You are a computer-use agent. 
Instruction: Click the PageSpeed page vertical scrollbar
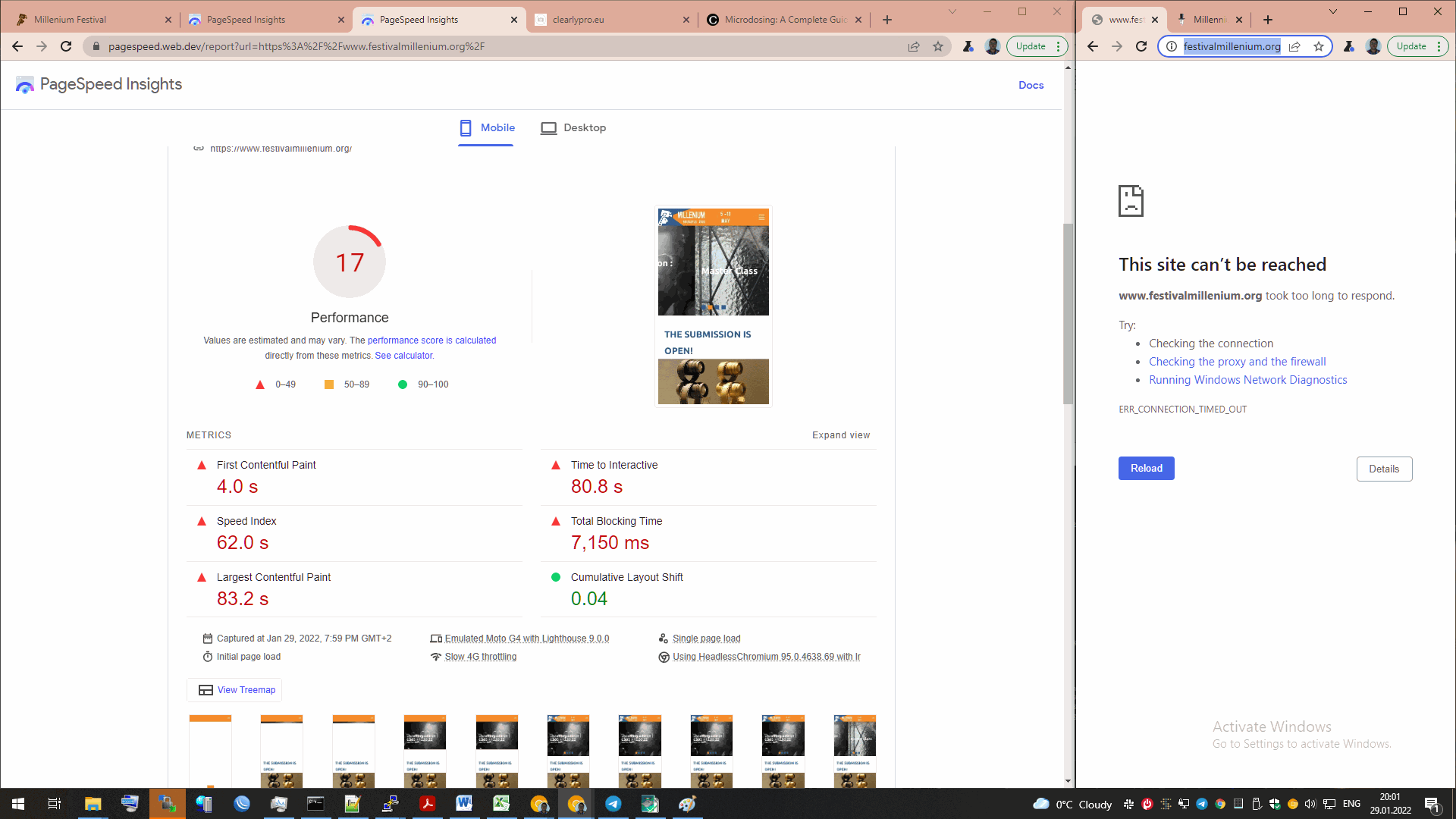(x=1068, y=313)
